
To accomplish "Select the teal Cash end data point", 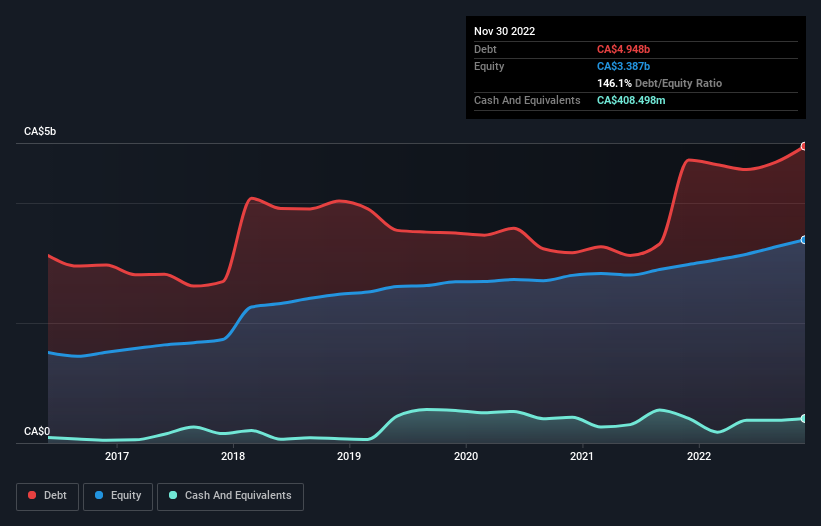I will [x=804, y=419].
